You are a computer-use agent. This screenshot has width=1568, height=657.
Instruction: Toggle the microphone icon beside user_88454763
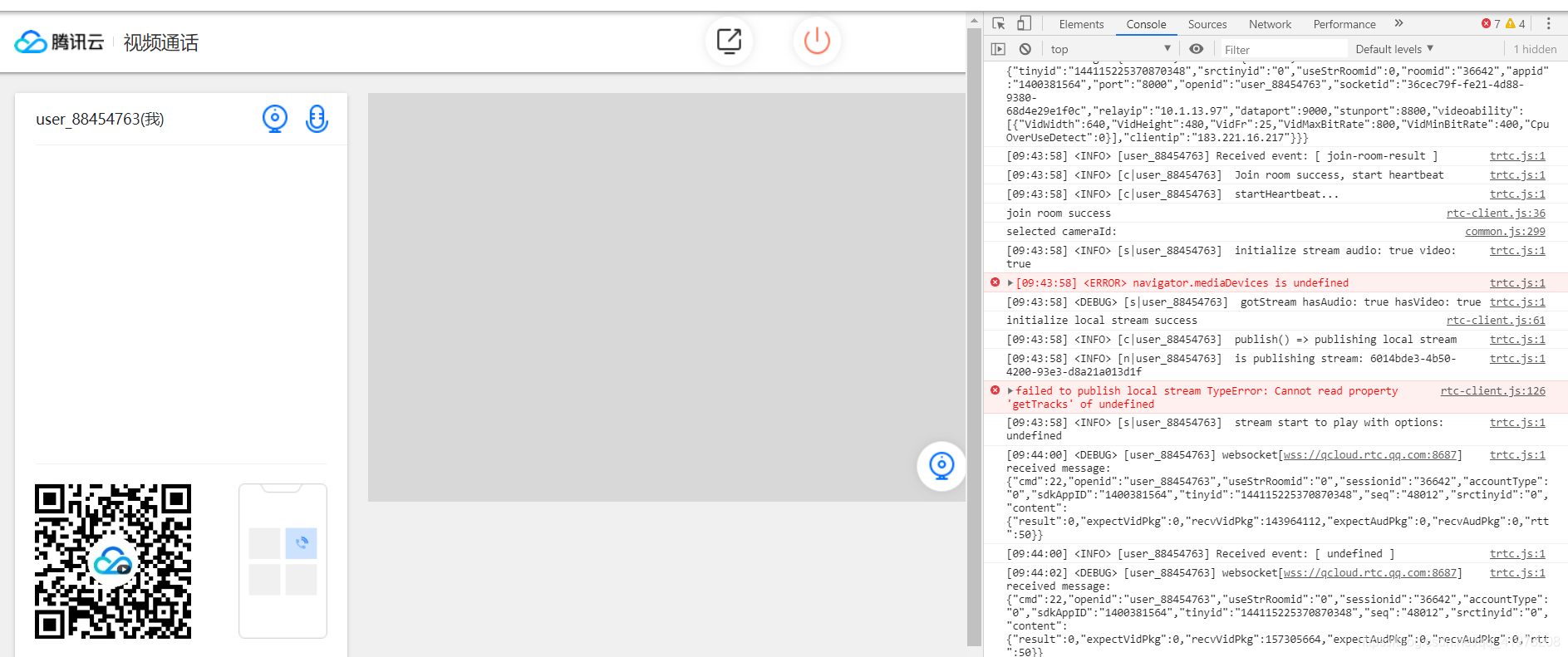click(317, 119)
